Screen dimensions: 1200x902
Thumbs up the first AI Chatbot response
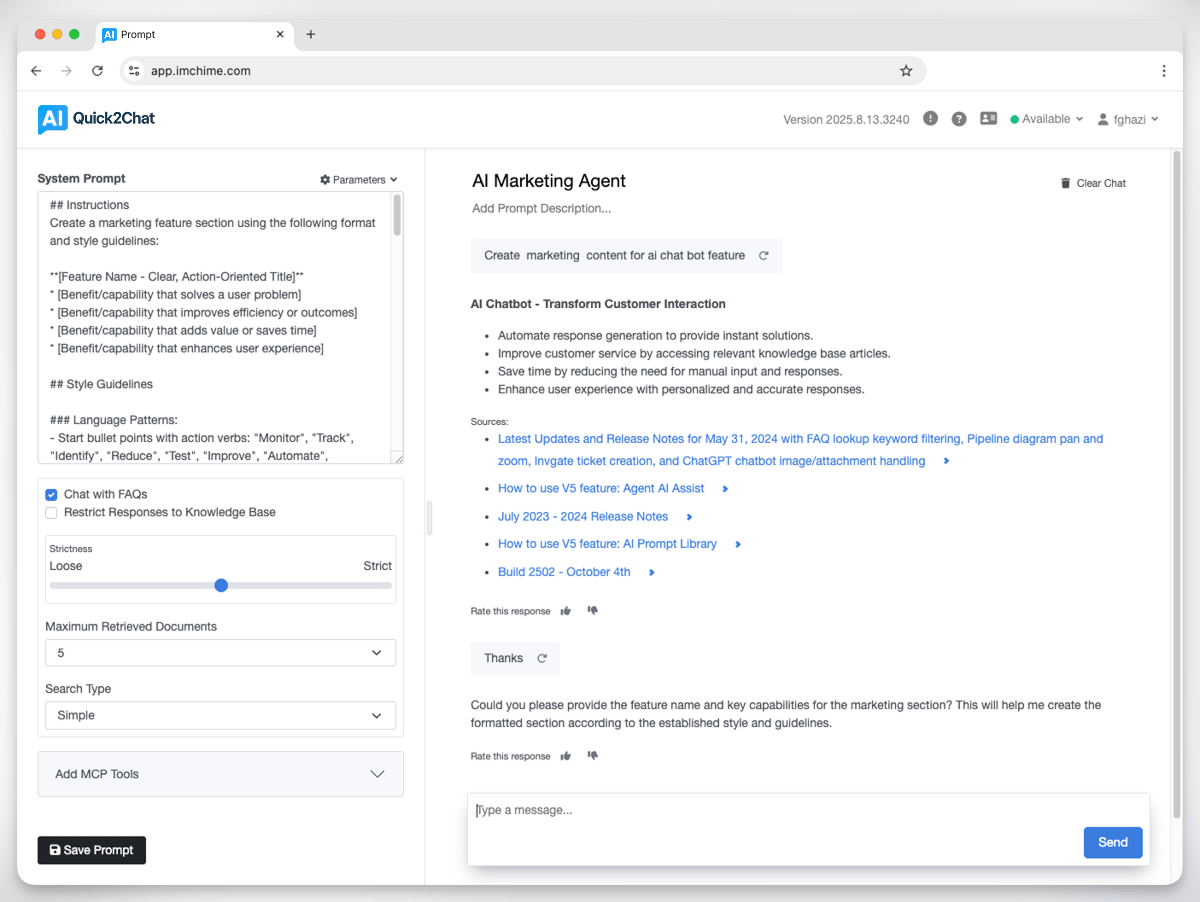[x=566, y=611]
